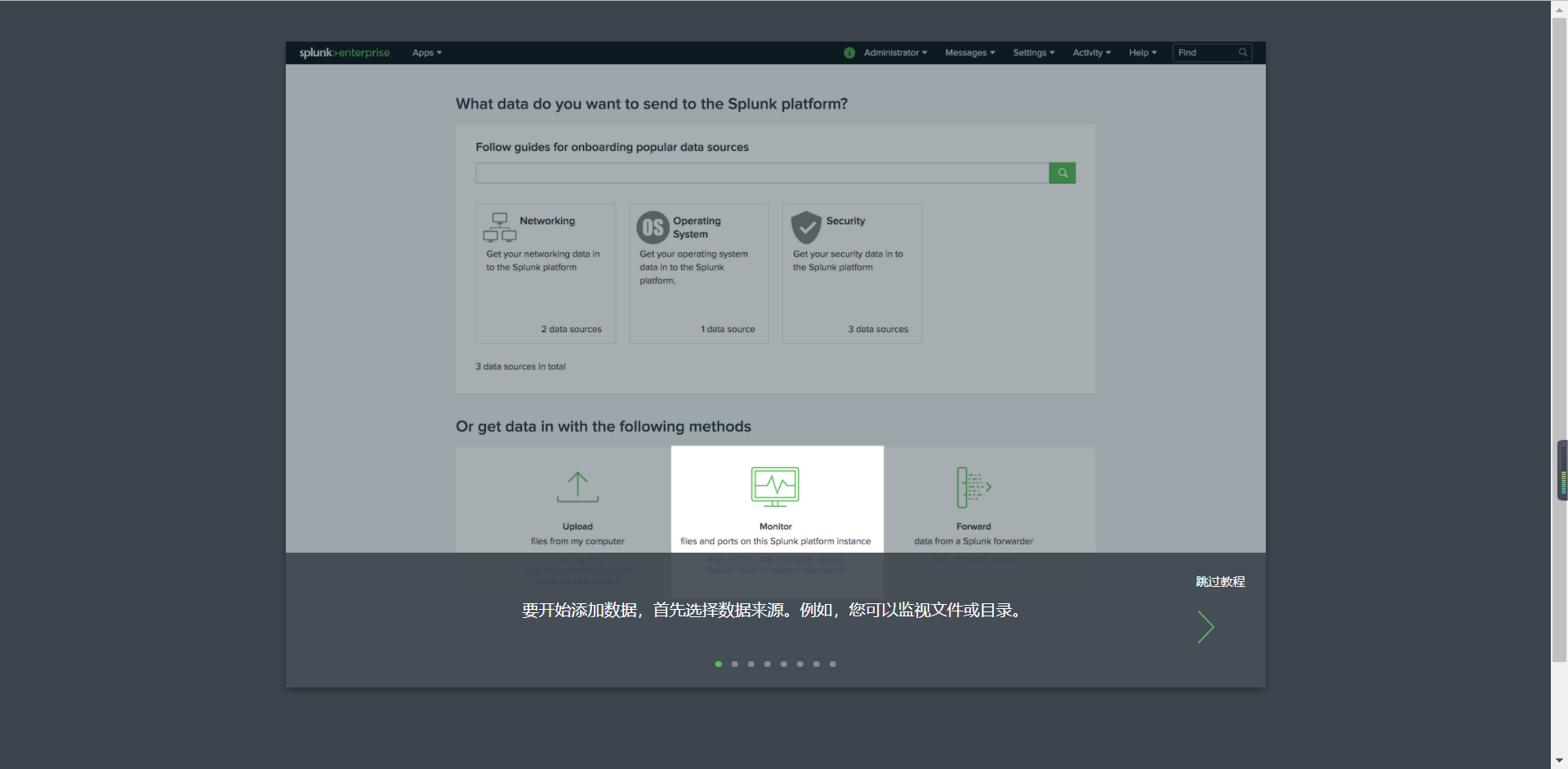This screenshot has width=1568, height=769.
Task: Click the green health status icon
Action: coord(849,53)
